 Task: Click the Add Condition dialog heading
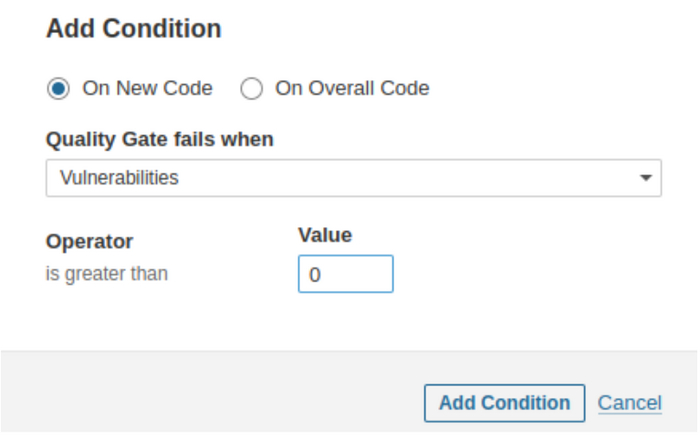(x=134, y=29)
